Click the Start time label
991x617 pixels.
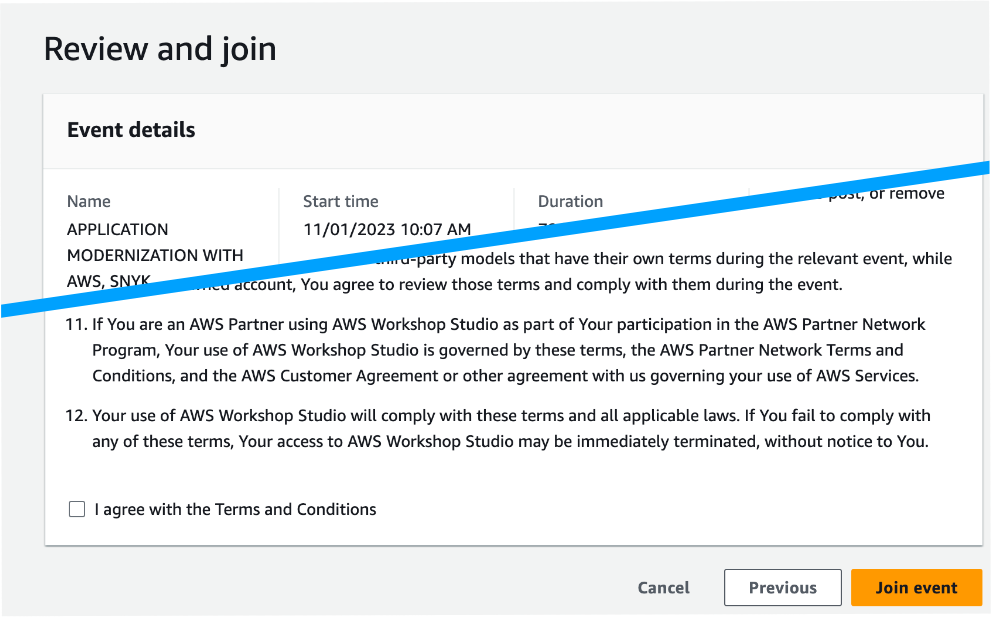pyautogui.click(x=340, y=201)
